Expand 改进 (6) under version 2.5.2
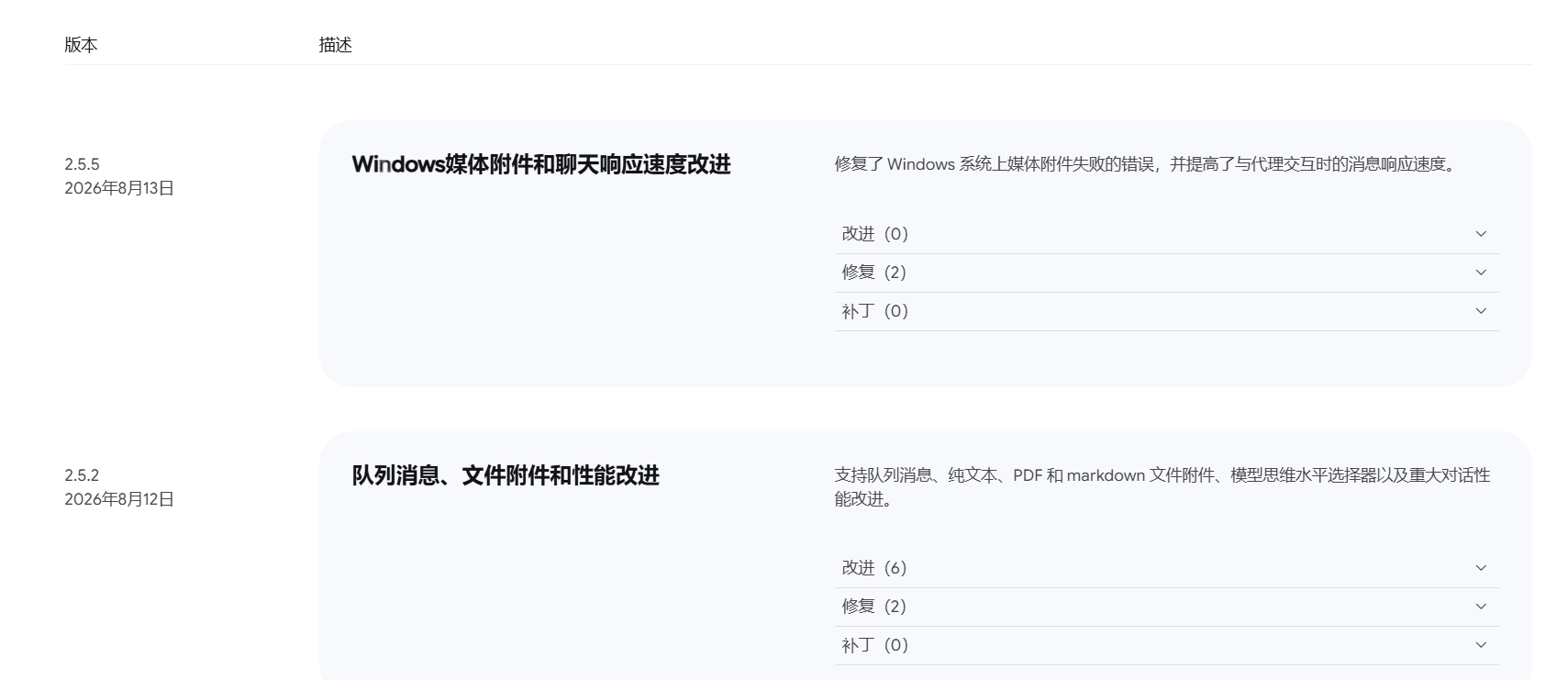 point(1166,568)
